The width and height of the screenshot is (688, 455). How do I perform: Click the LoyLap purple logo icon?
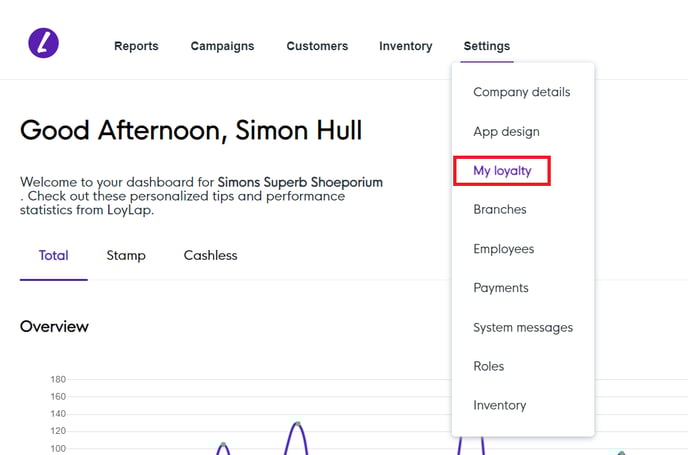43,42
